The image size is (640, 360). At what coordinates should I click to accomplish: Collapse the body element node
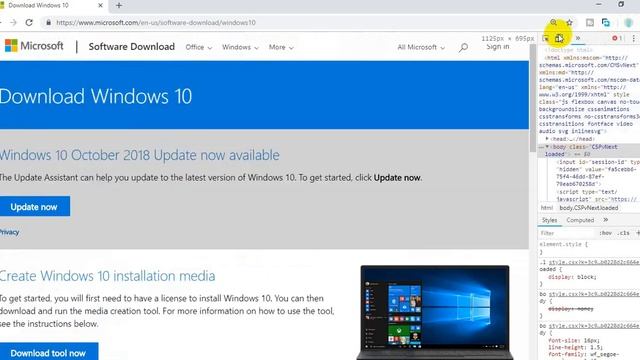click(x=547, y=147)
